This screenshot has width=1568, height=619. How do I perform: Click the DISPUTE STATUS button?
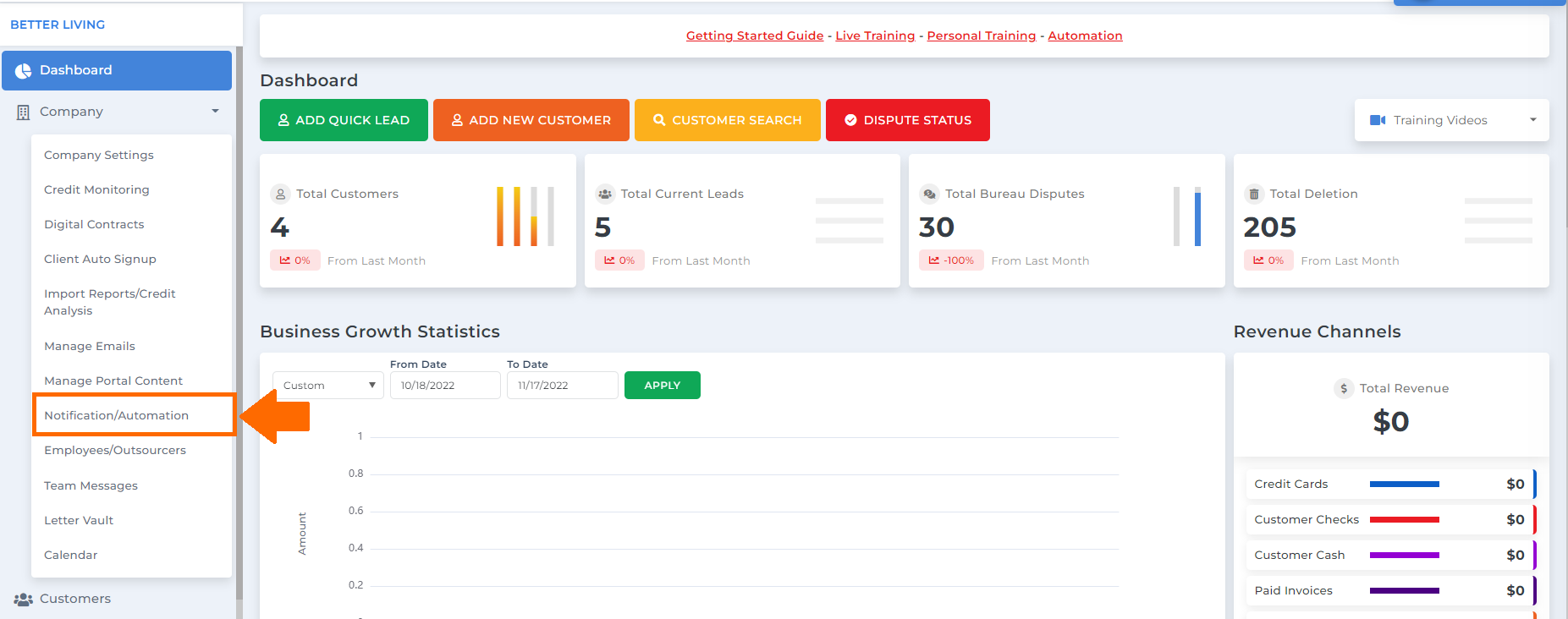(x=908, y=120)
